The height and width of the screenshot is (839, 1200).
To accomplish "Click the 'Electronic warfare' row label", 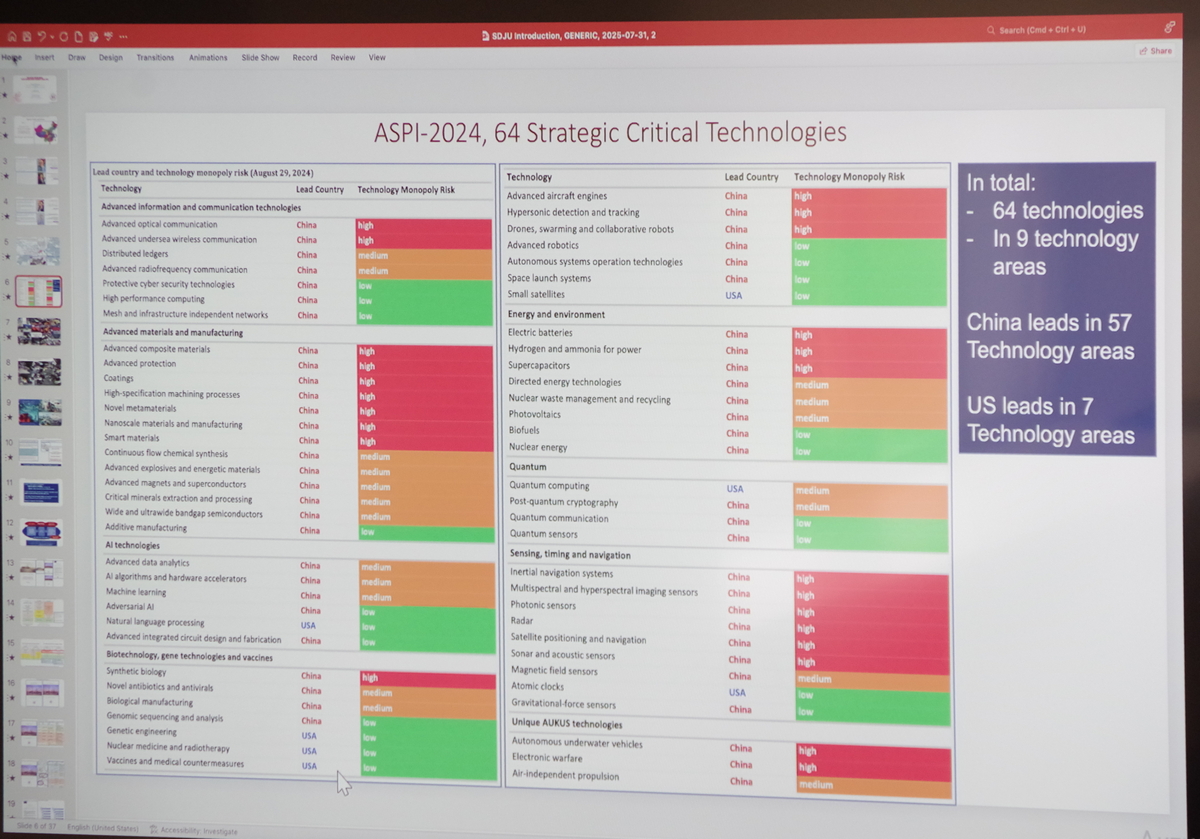I will pyautogui.click(x=549, y=759).
